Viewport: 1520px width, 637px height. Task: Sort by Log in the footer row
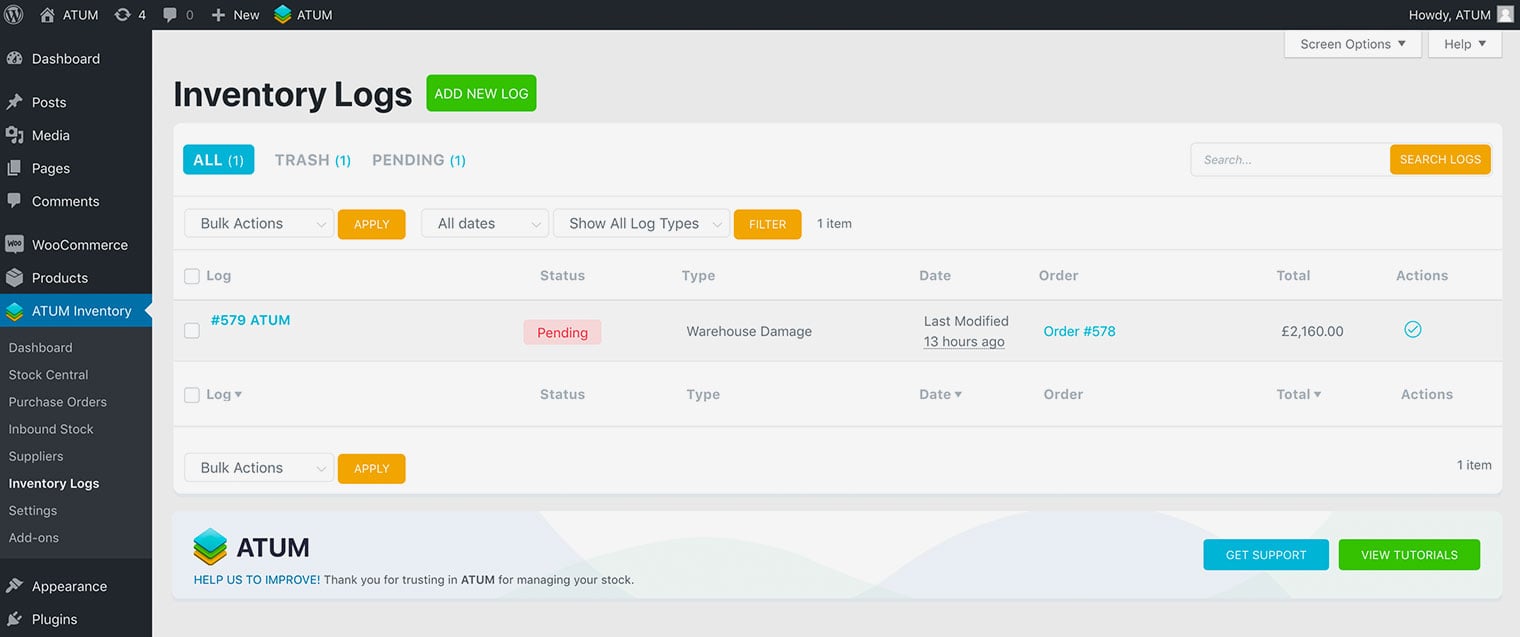224,394
